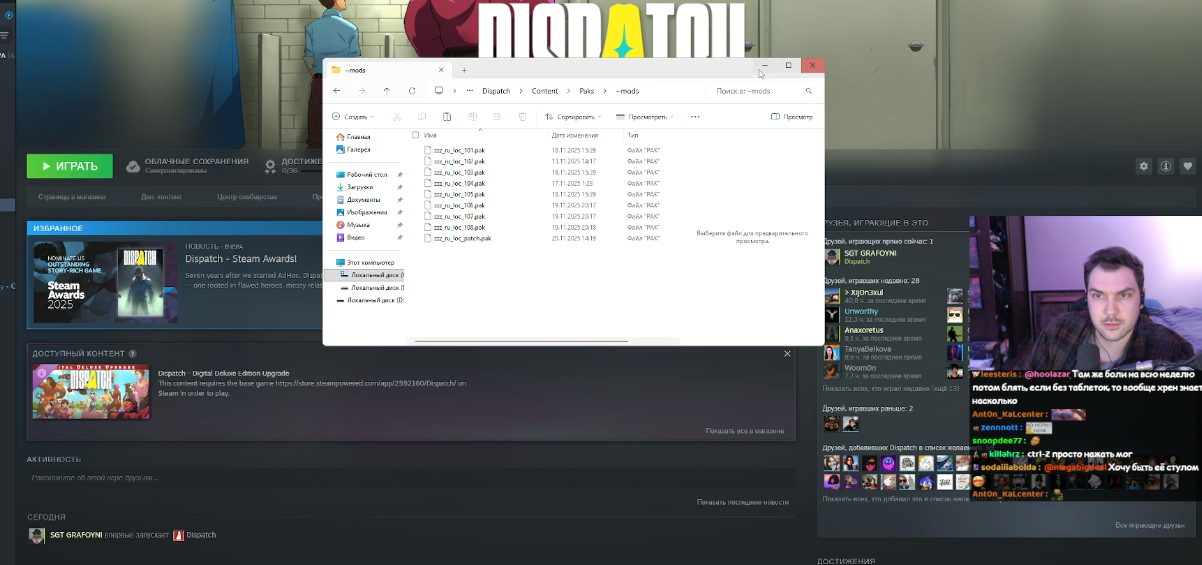
Task: Expand the breadcrumb overflow ellipsis in address bar
Action: click(470, 91)
